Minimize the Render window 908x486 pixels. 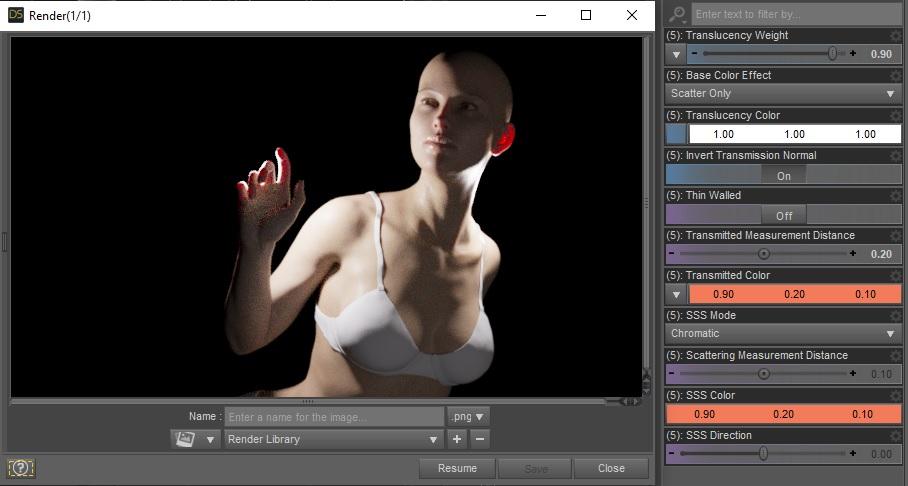click(x=541, y=15)
